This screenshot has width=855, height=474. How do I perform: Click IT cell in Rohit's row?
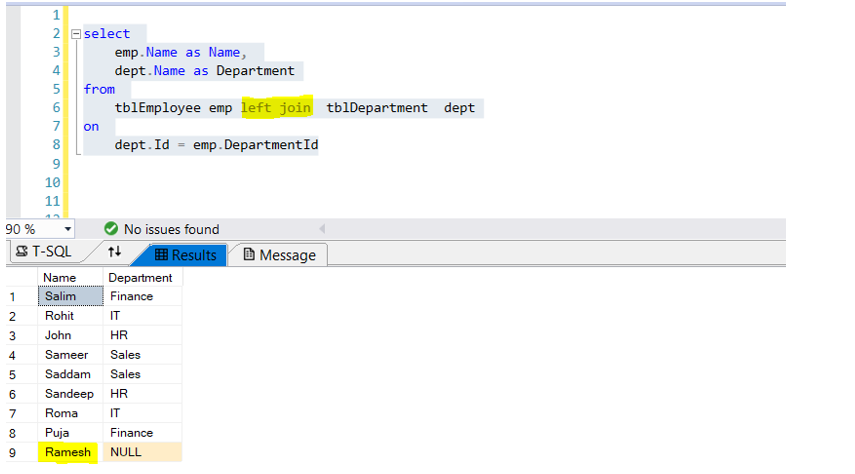142,316
